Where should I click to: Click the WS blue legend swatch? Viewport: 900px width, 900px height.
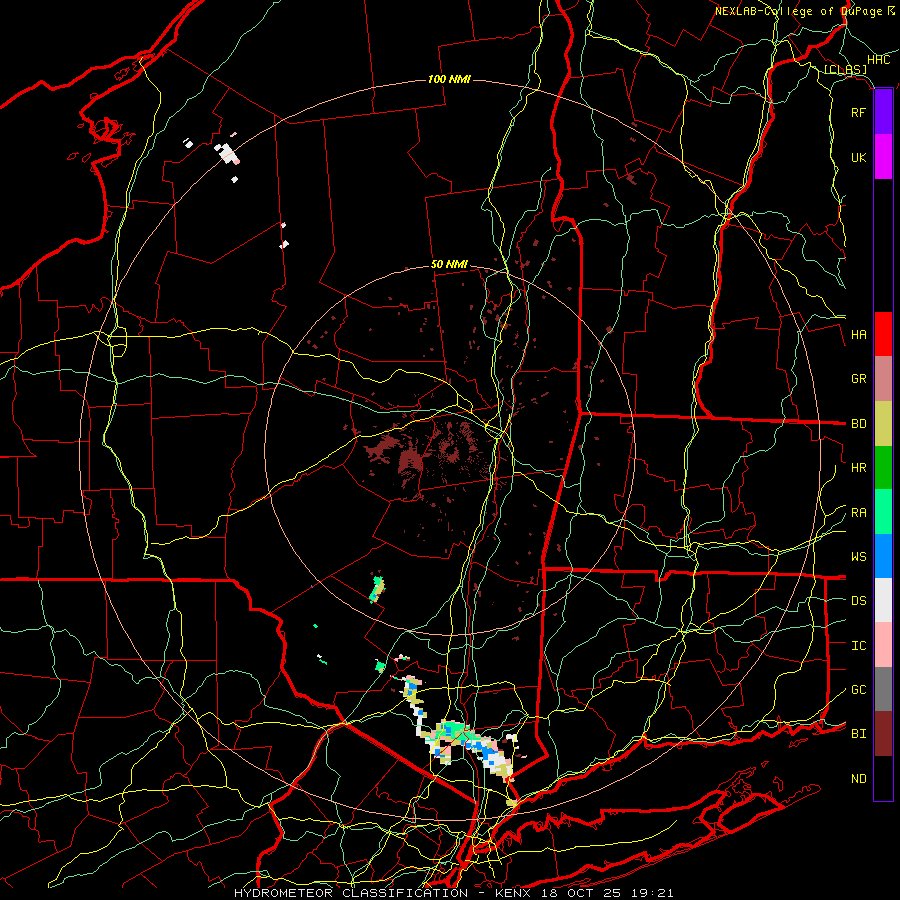(883, 556)
